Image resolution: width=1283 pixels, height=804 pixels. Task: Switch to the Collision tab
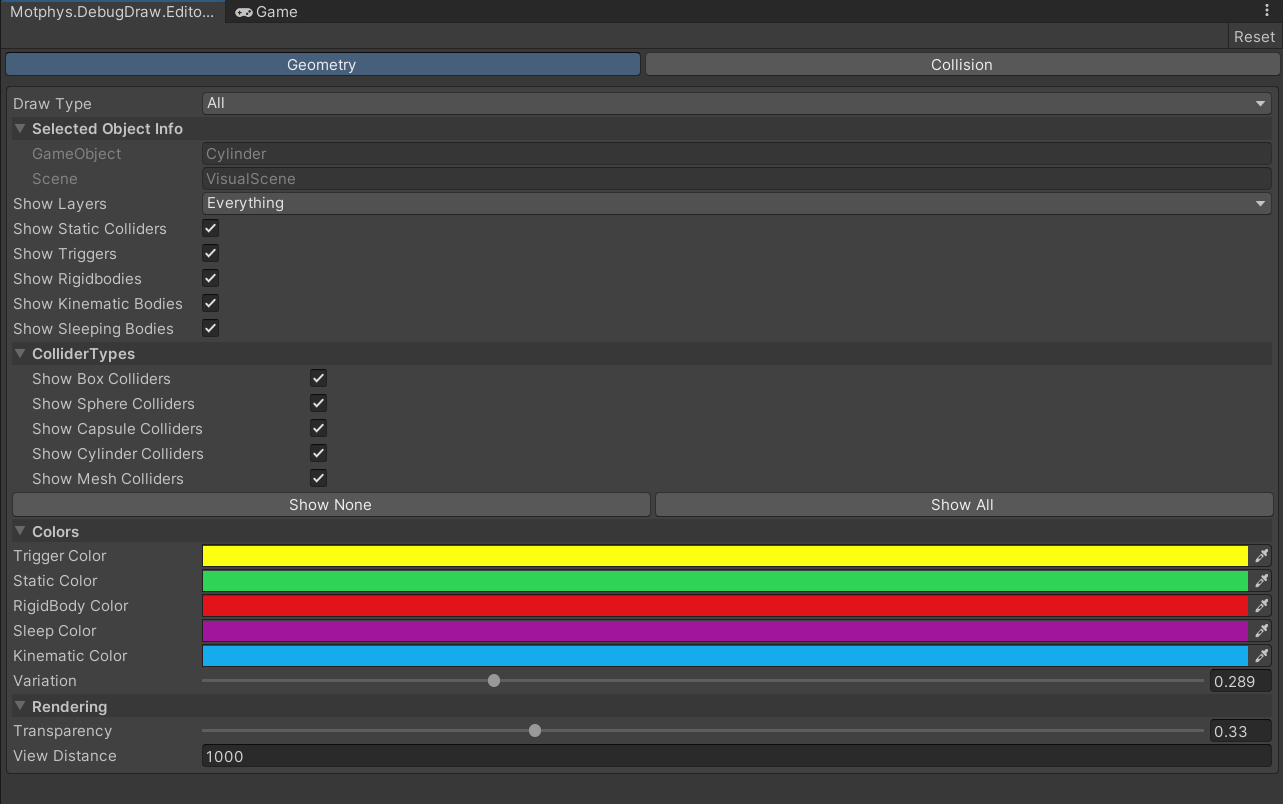(x=962, y=64)
